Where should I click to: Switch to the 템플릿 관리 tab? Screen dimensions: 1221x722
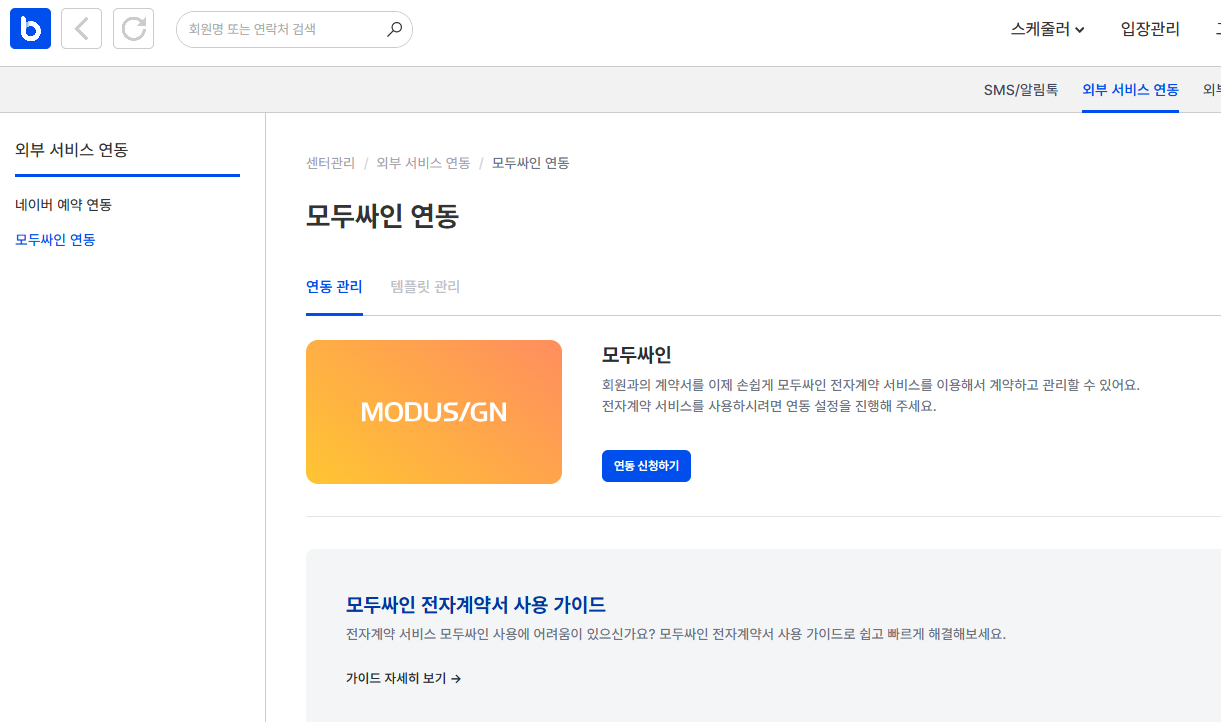pos(425,287)
